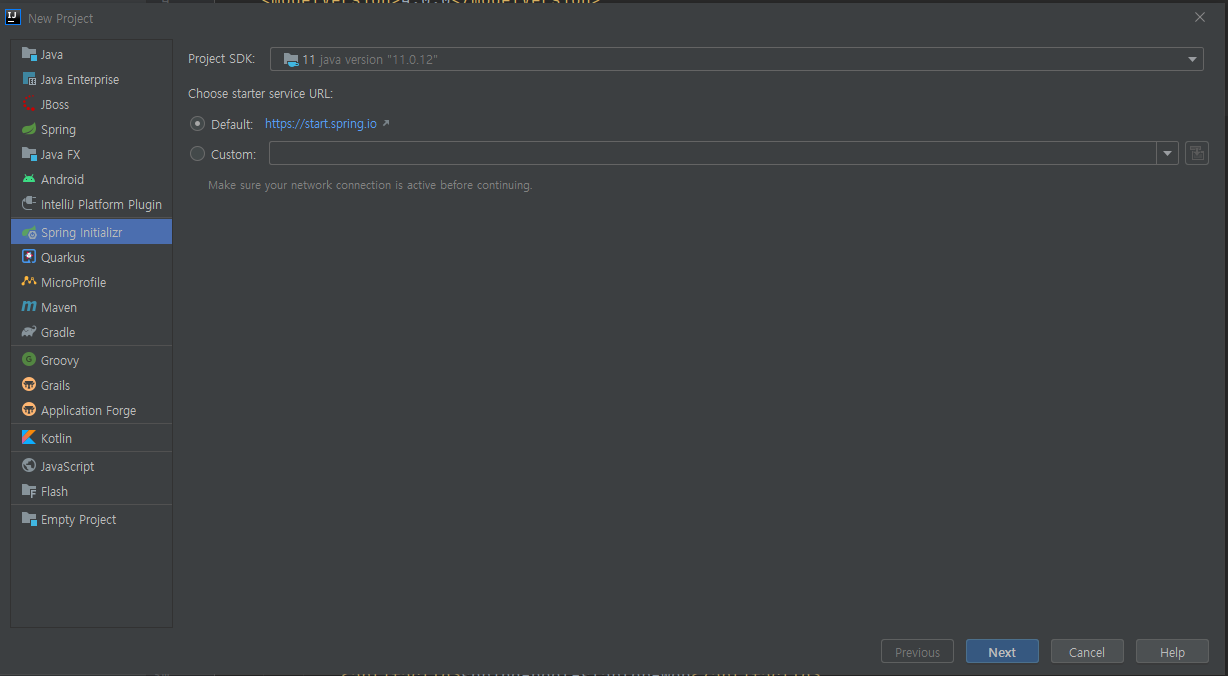Image resolution: width=1228 pixels, height=676 pixels.
Task: Select the Quarkus icon
Action: [29, 257]
